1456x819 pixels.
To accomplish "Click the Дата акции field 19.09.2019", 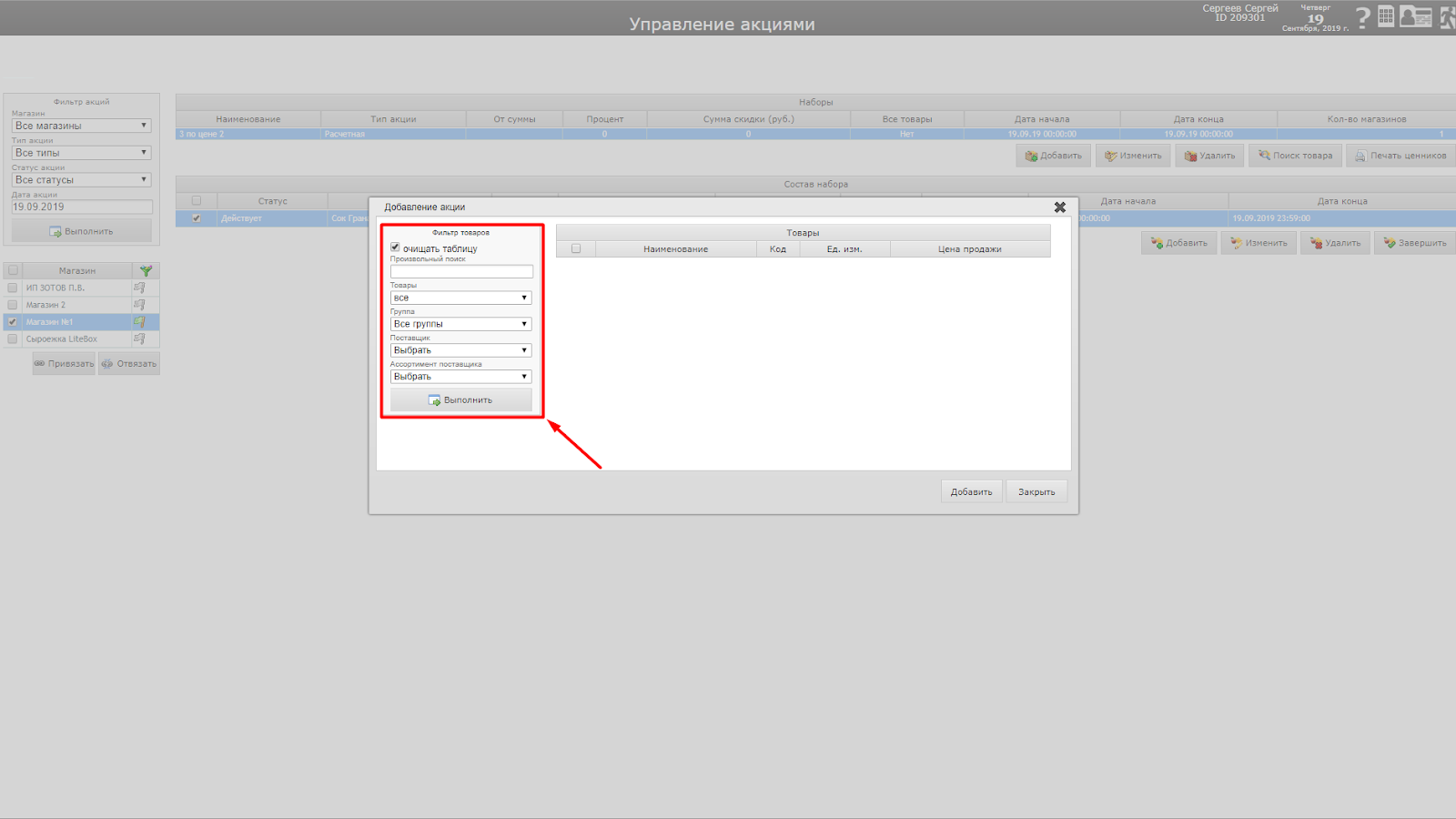I will [82, 207].
